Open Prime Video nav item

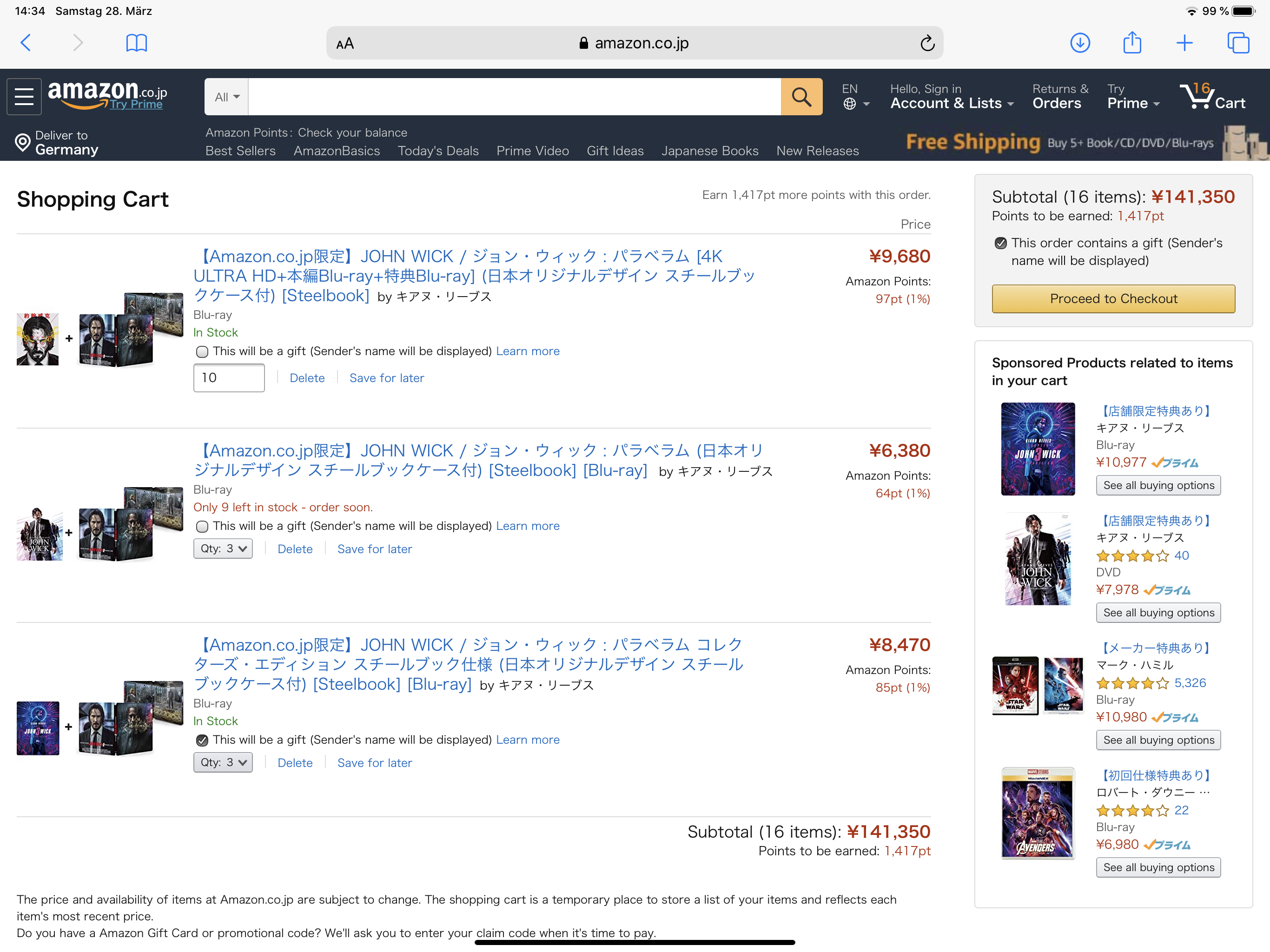(x=533, y=151)
